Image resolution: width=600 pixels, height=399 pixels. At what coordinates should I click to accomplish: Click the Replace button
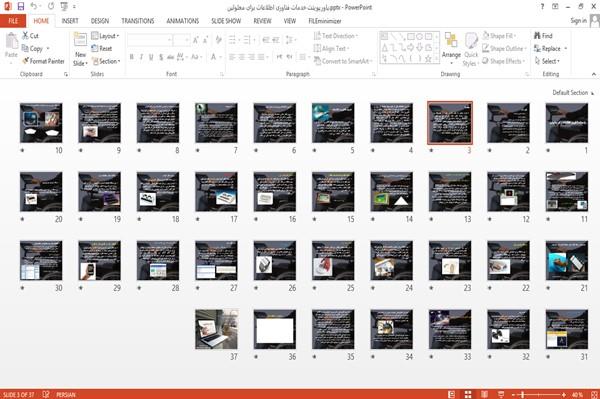click(x=550, y=49)
